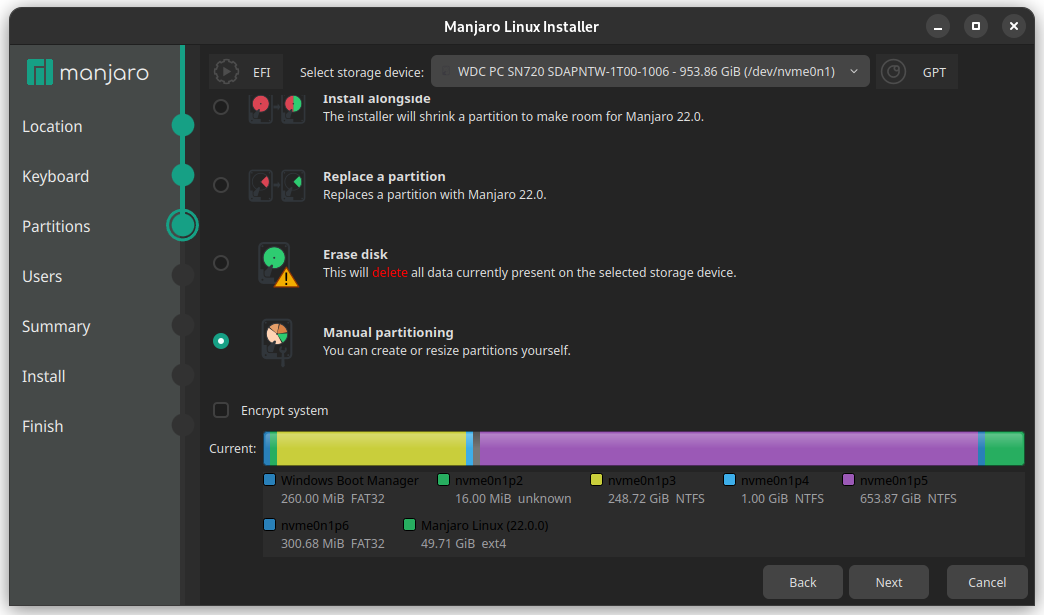The width and height of the screenshot is (1044, 615).
Task: Click '248.72 GiB NTFS' size text
Action: (656, 499)
